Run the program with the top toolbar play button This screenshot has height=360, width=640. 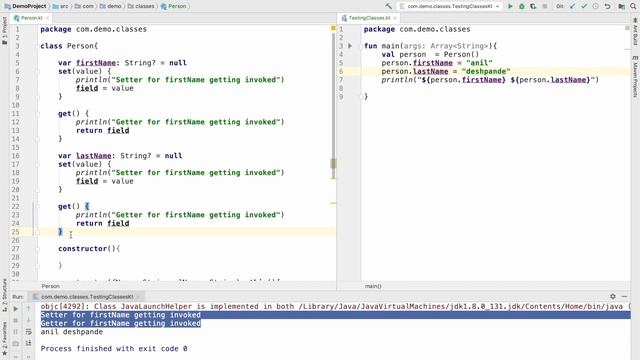[x=510, y=6]
